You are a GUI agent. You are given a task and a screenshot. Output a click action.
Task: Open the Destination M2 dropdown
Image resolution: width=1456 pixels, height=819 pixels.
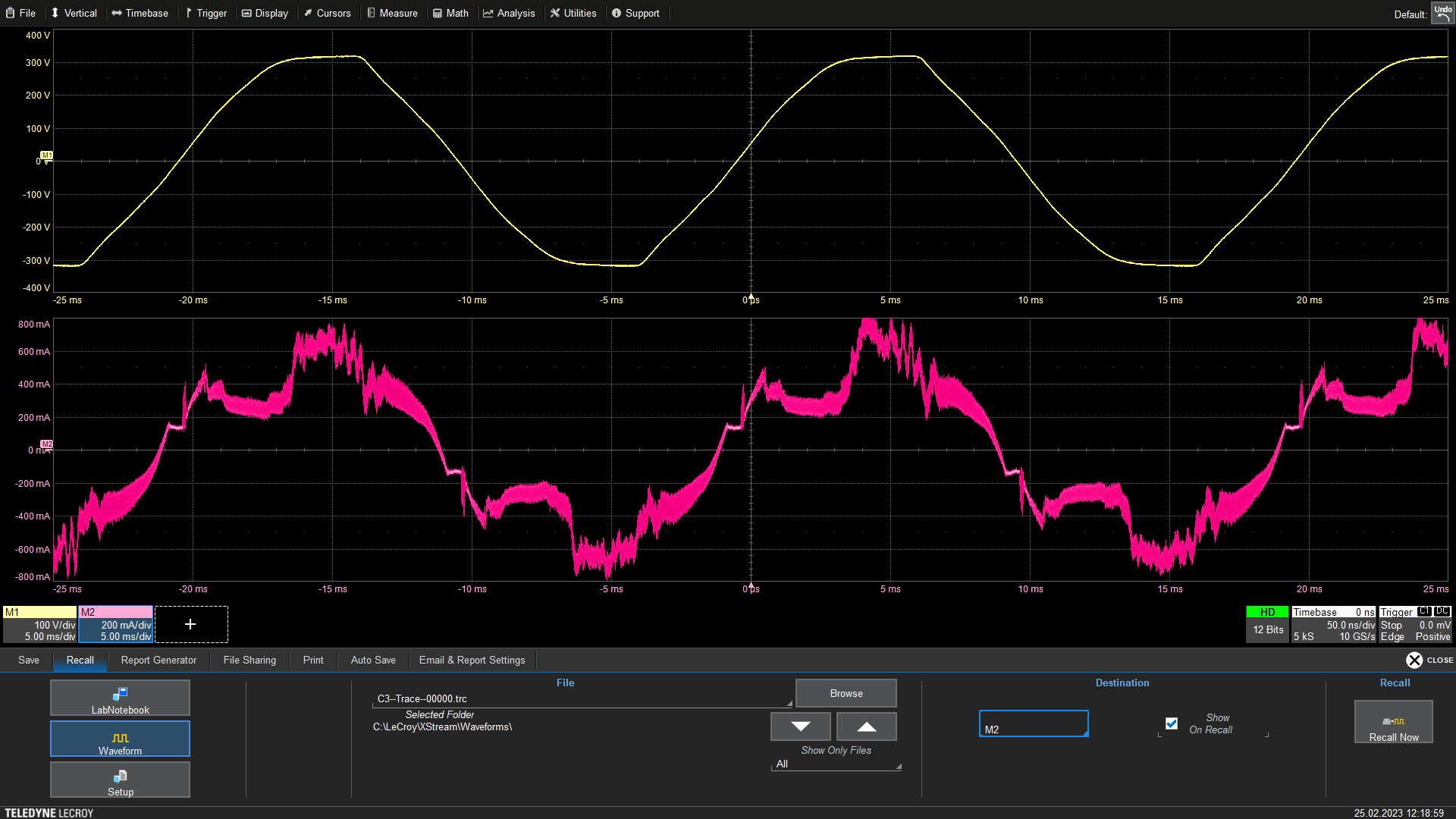coord(1034,724)
